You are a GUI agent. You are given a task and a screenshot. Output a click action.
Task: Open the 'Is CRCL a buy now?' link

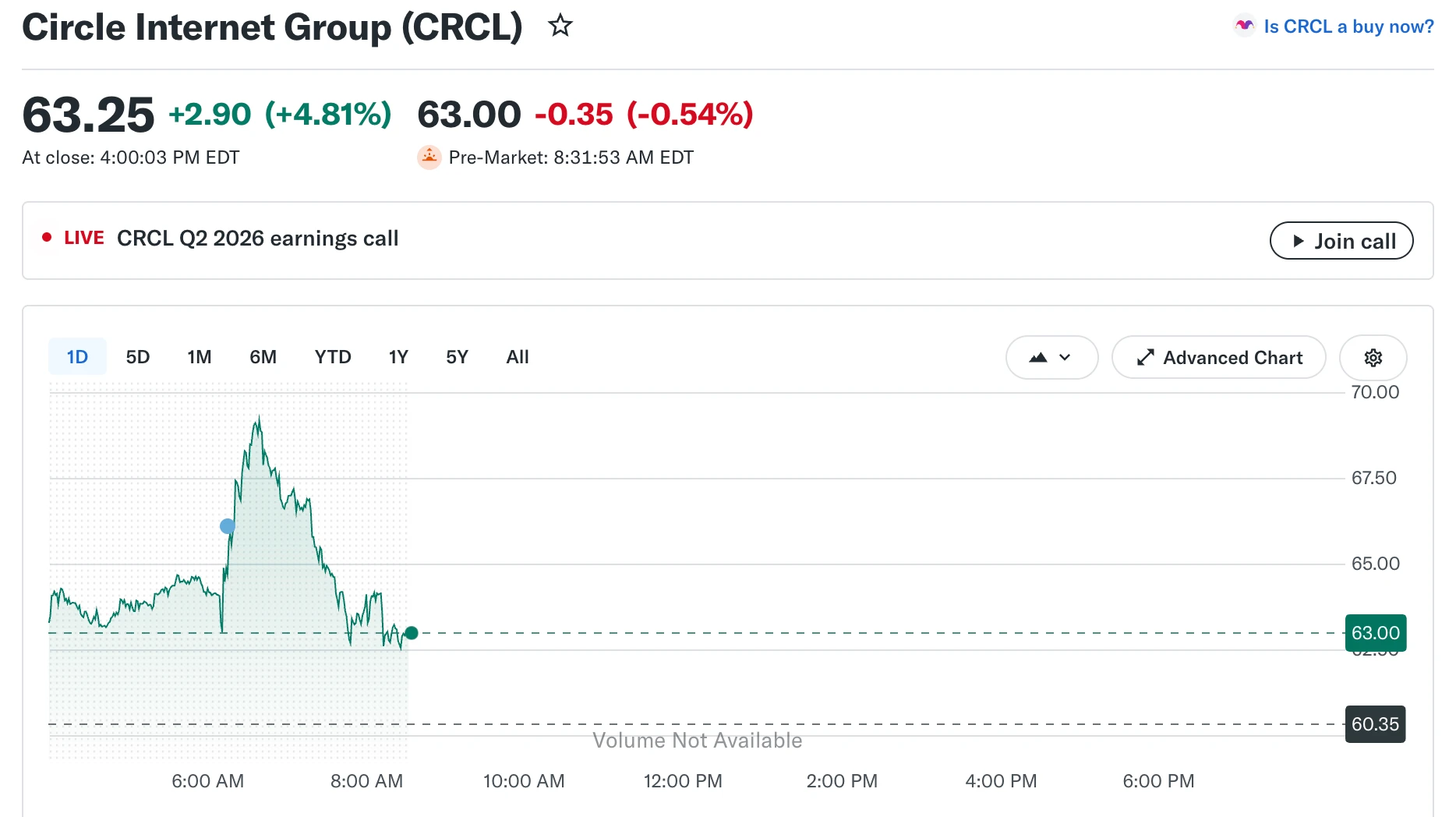point(1348,27)
